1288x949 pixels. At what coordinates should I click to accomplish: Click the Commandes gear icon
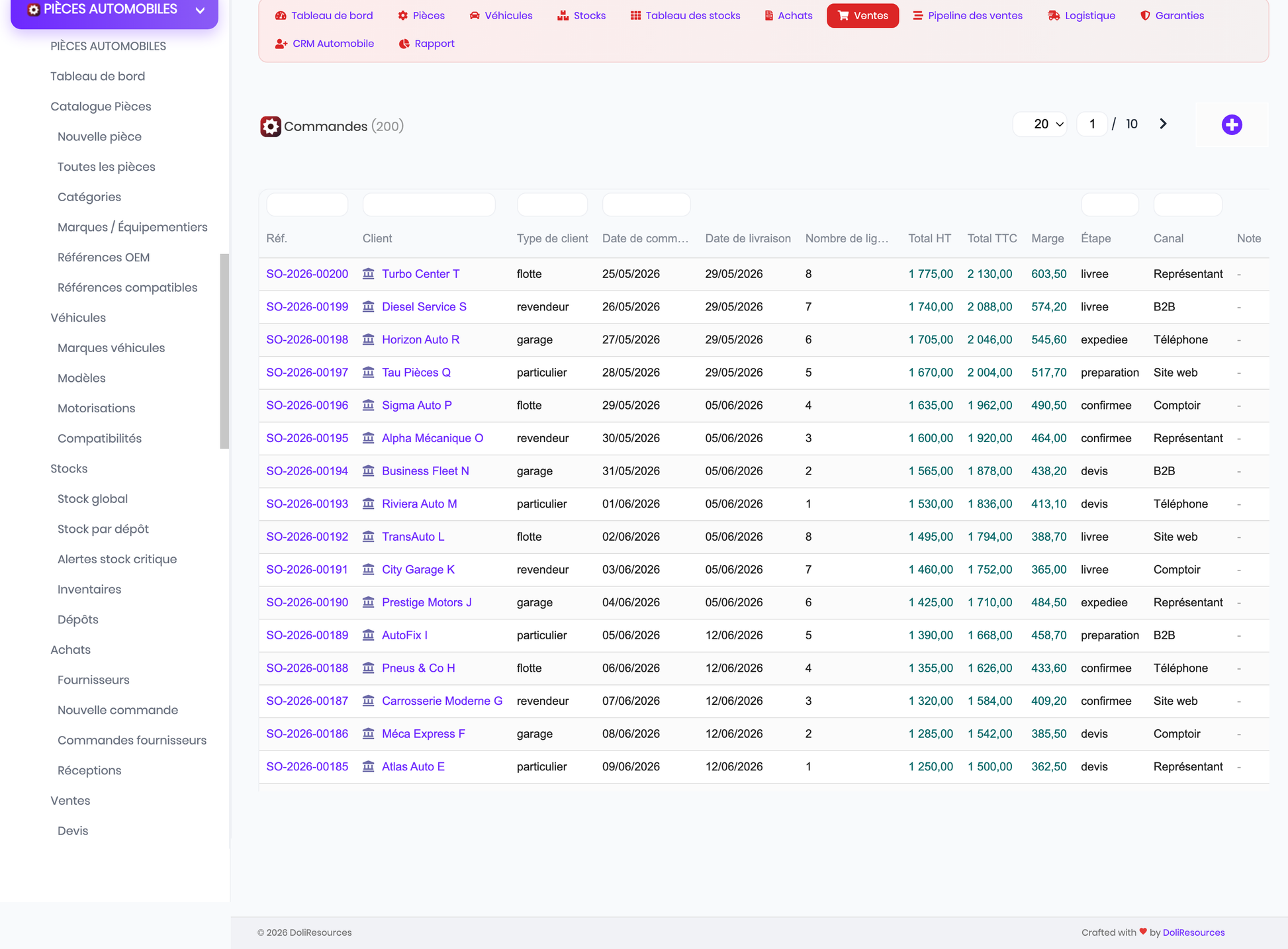point(270,126)
